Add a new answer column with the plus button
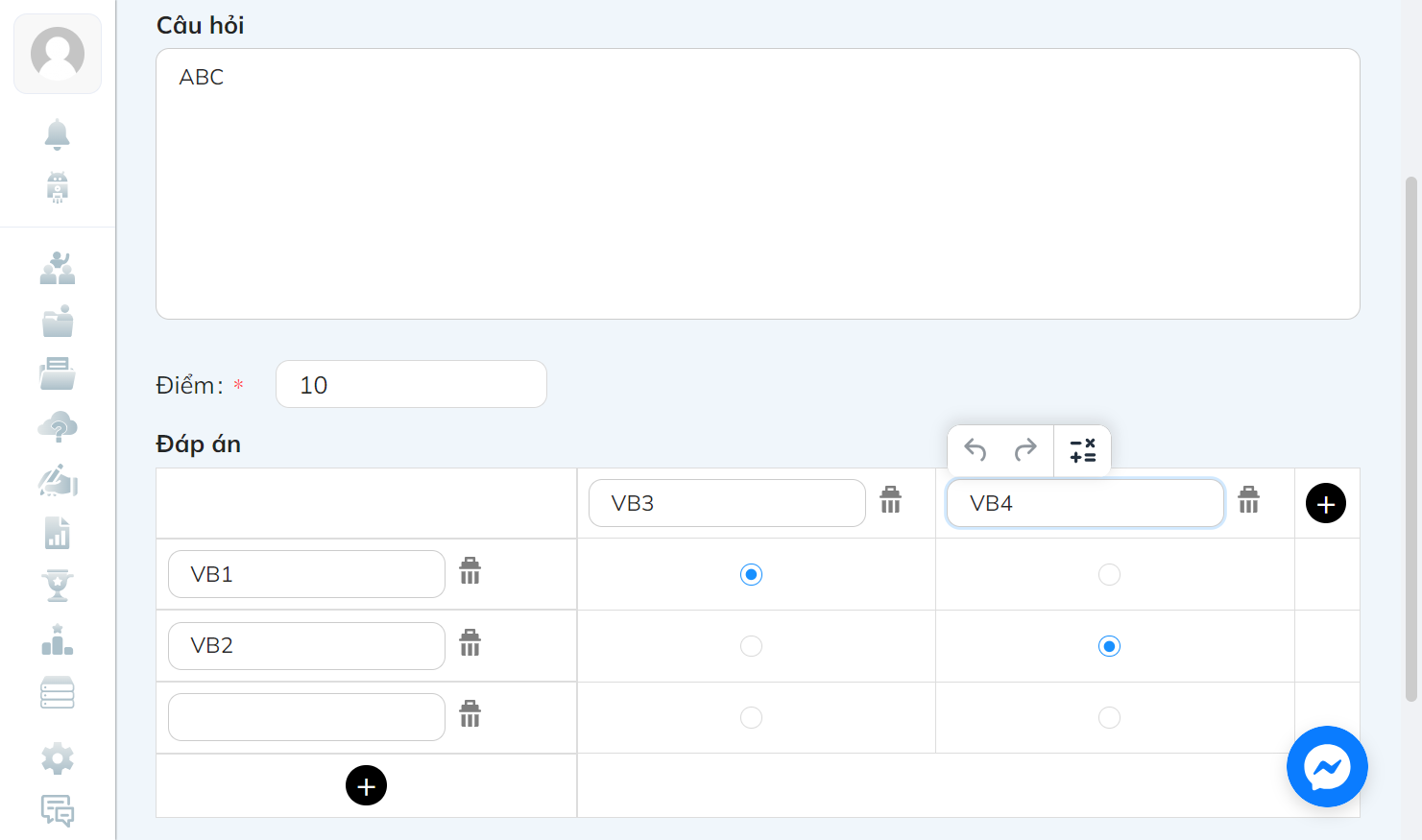 pos(1326,503)
